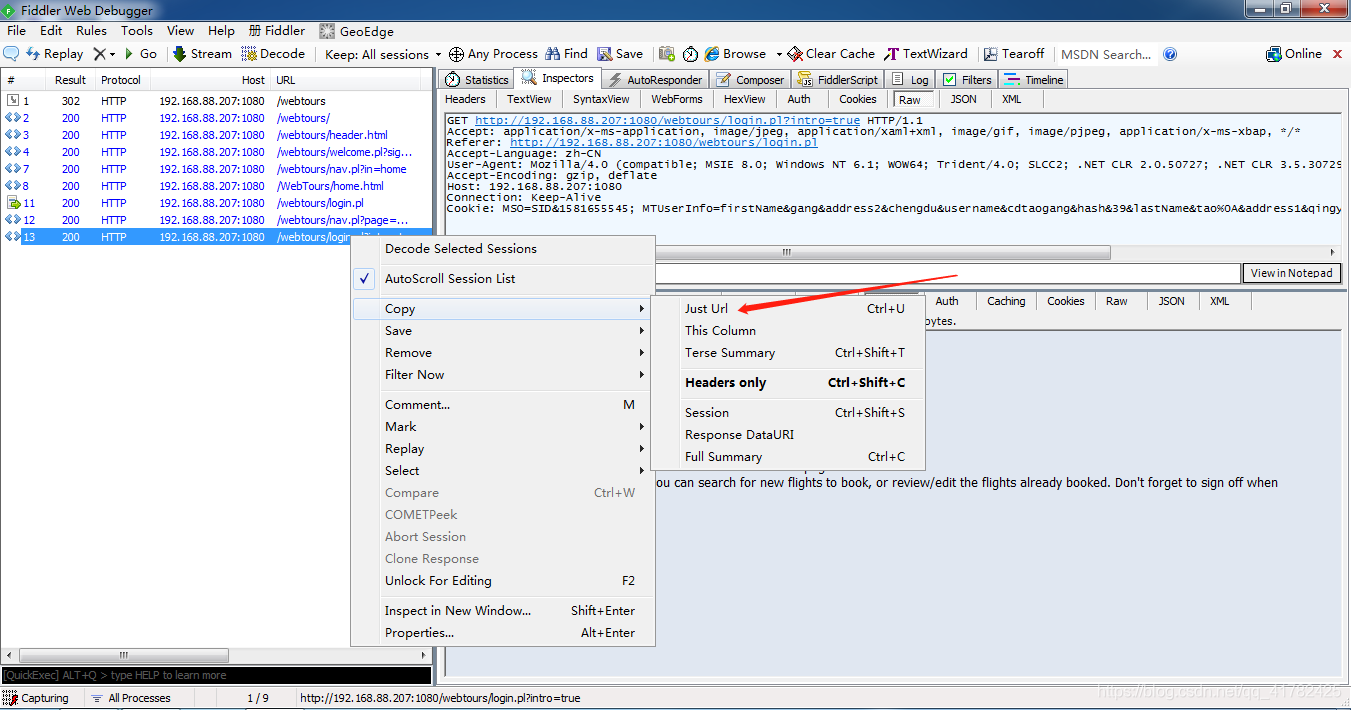Click the Online status indicator

point(1294,54)
